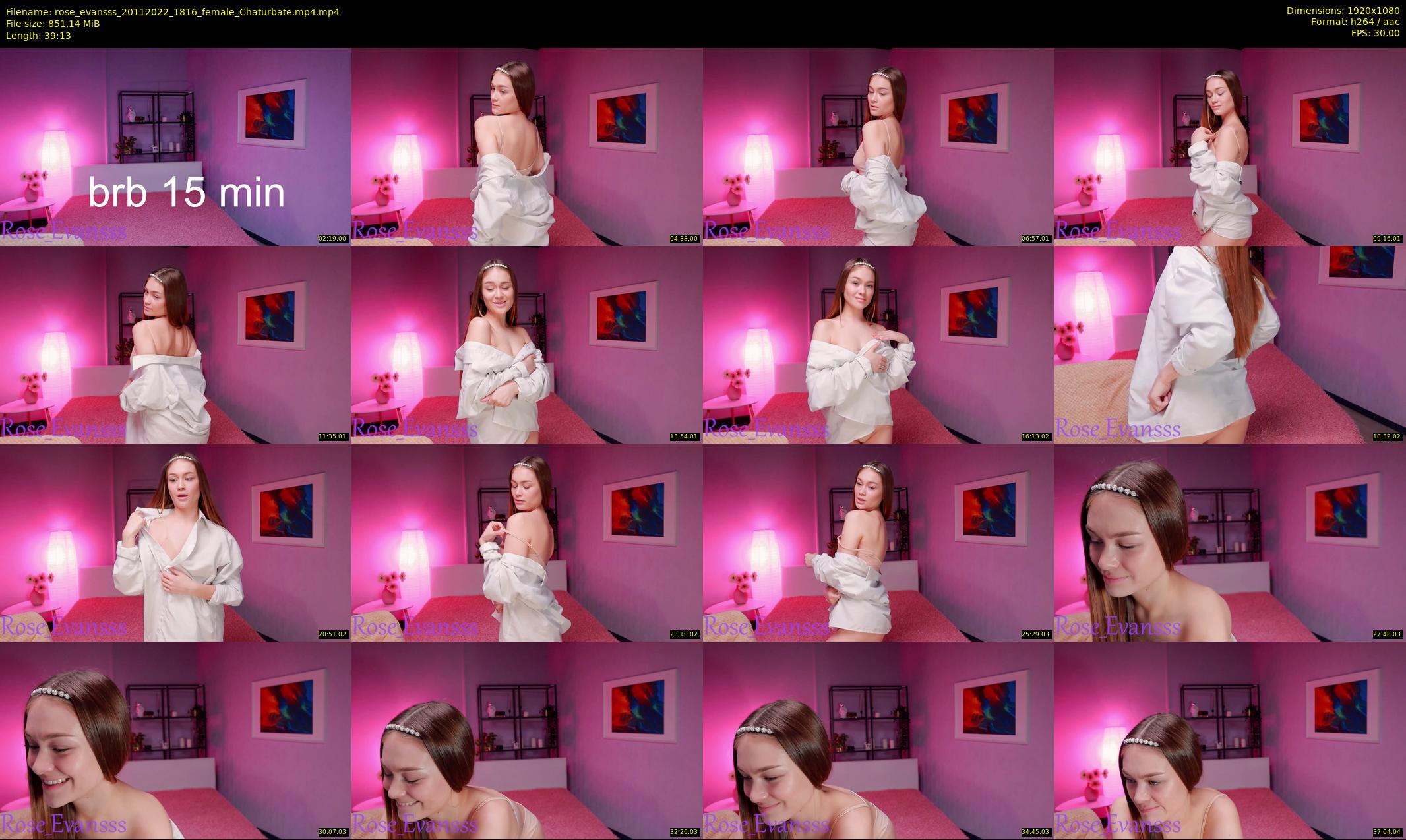Click the 32:26.03 timestamp label
This screenshot has height=840, width=1406.
(684, 832)
